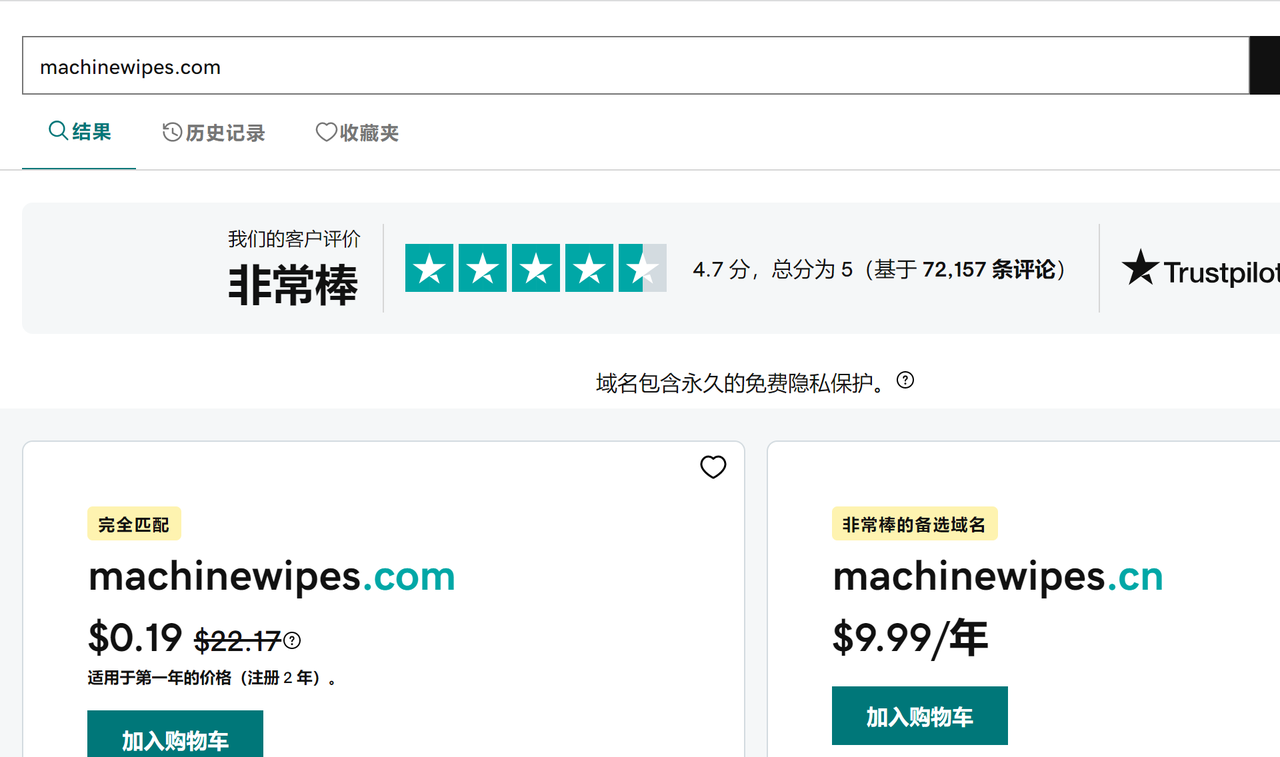1280x757 pixels.
Task: Add machinewipes.cn to cart
Action: pyautogui.click(x=919, y=716)
